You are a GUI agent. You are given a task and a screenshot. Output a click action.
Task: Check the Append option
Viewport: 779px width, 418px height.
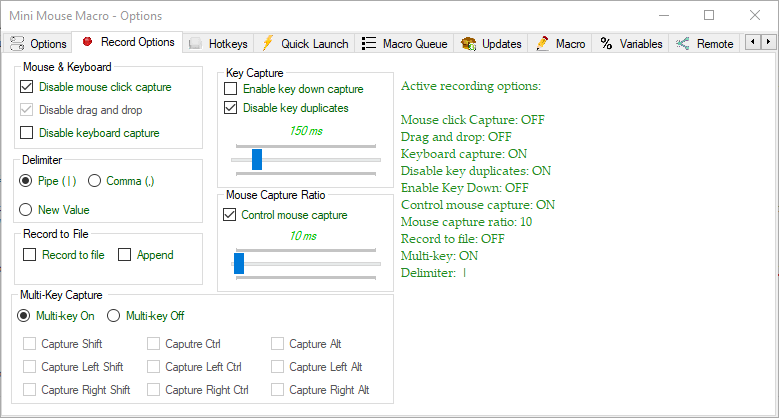124,255
